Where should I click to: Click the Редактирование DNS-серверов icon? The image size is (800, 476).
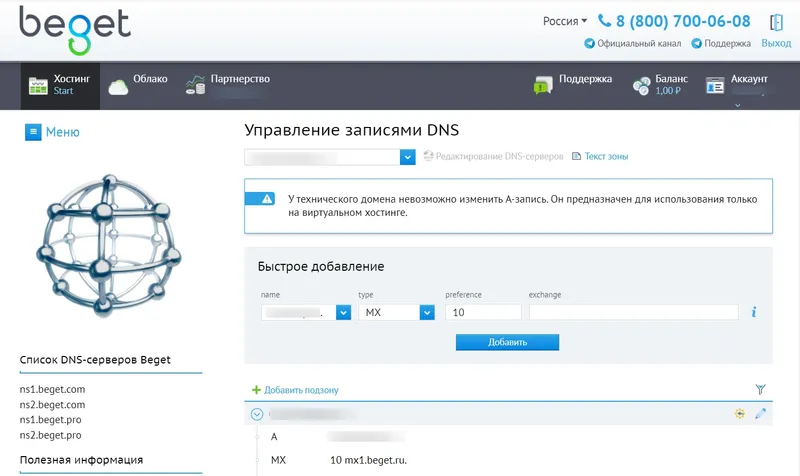point(429,156)
